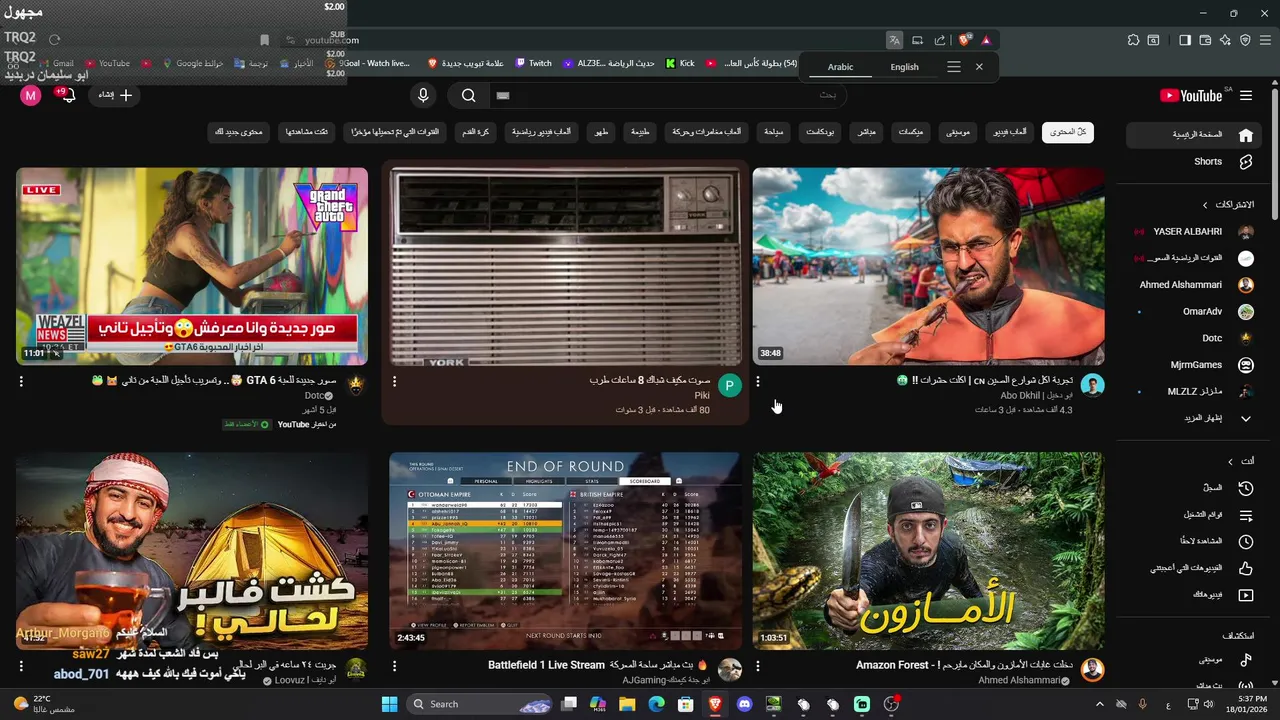Open options menu for Amazon Forest video
The height and width of the screenshot is (720, 1280).
[x=758, y=665]
